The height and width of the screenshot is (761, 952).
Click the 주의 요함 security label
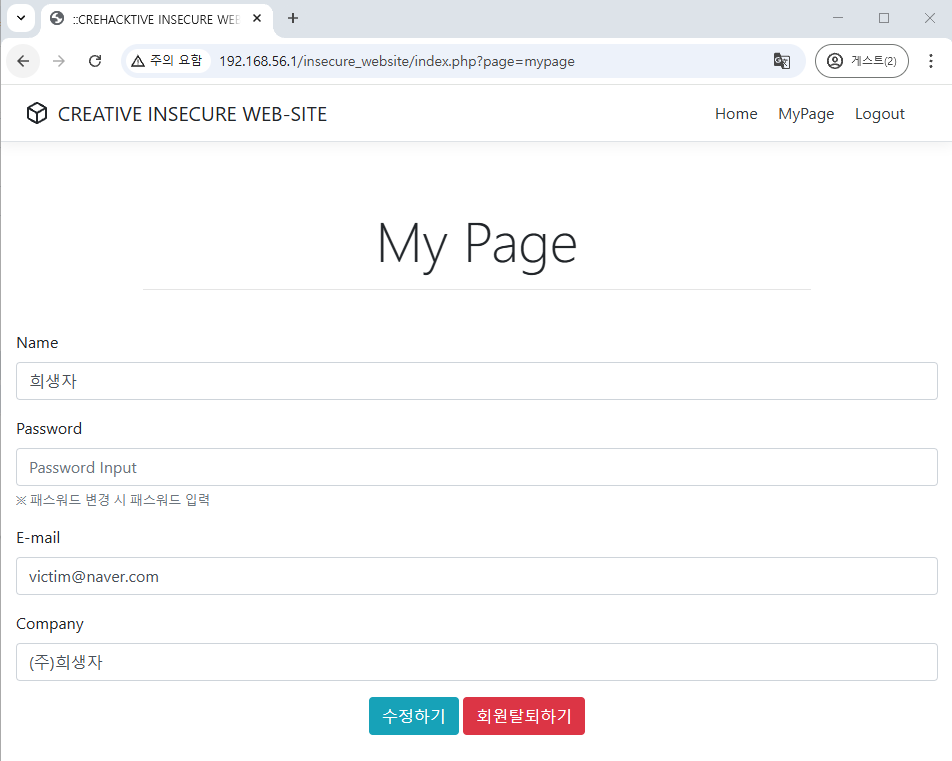(x=169, y=61)
